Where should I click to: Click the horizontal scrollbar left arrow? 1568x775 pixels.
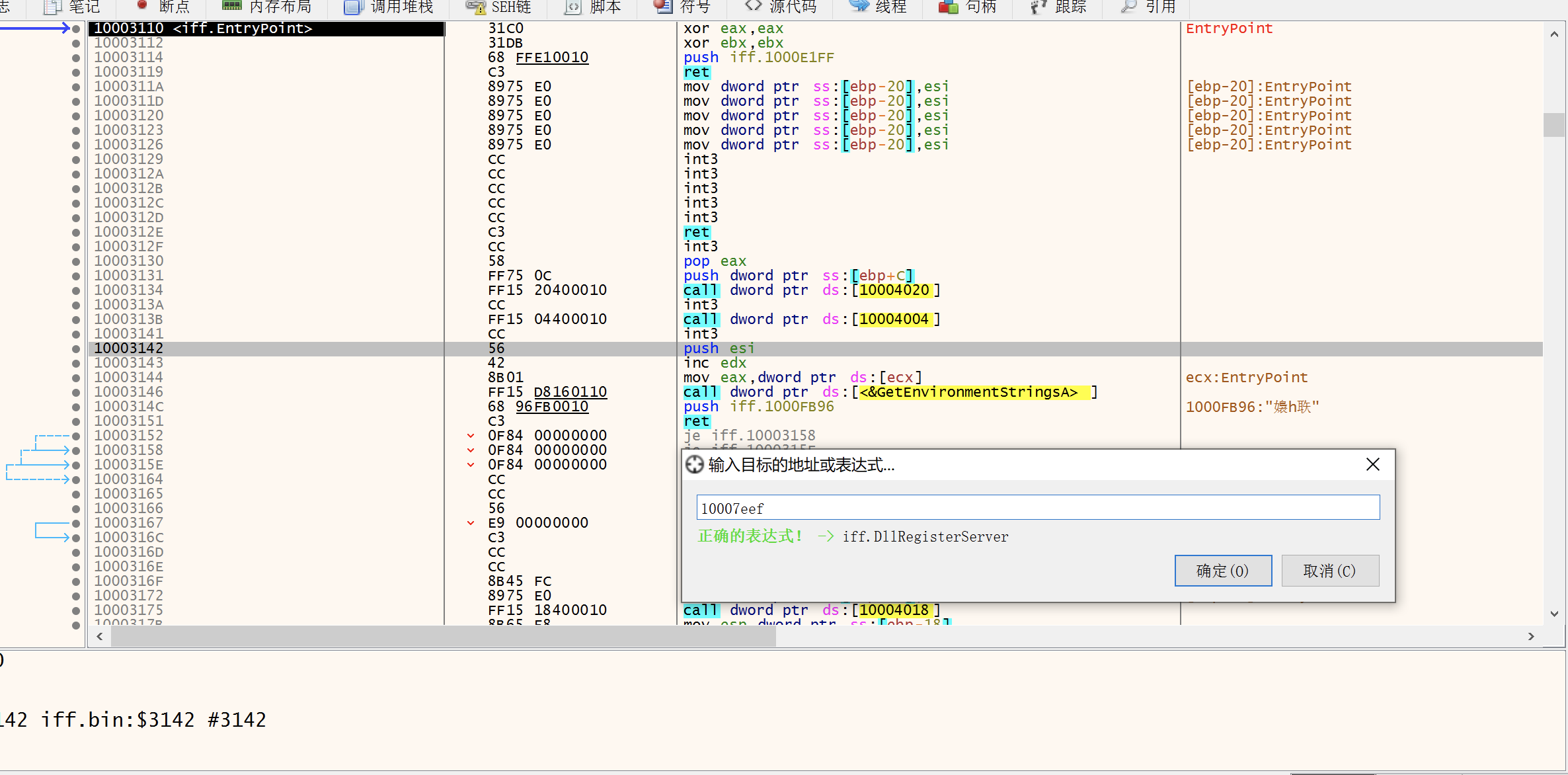[x=100, y=636]
